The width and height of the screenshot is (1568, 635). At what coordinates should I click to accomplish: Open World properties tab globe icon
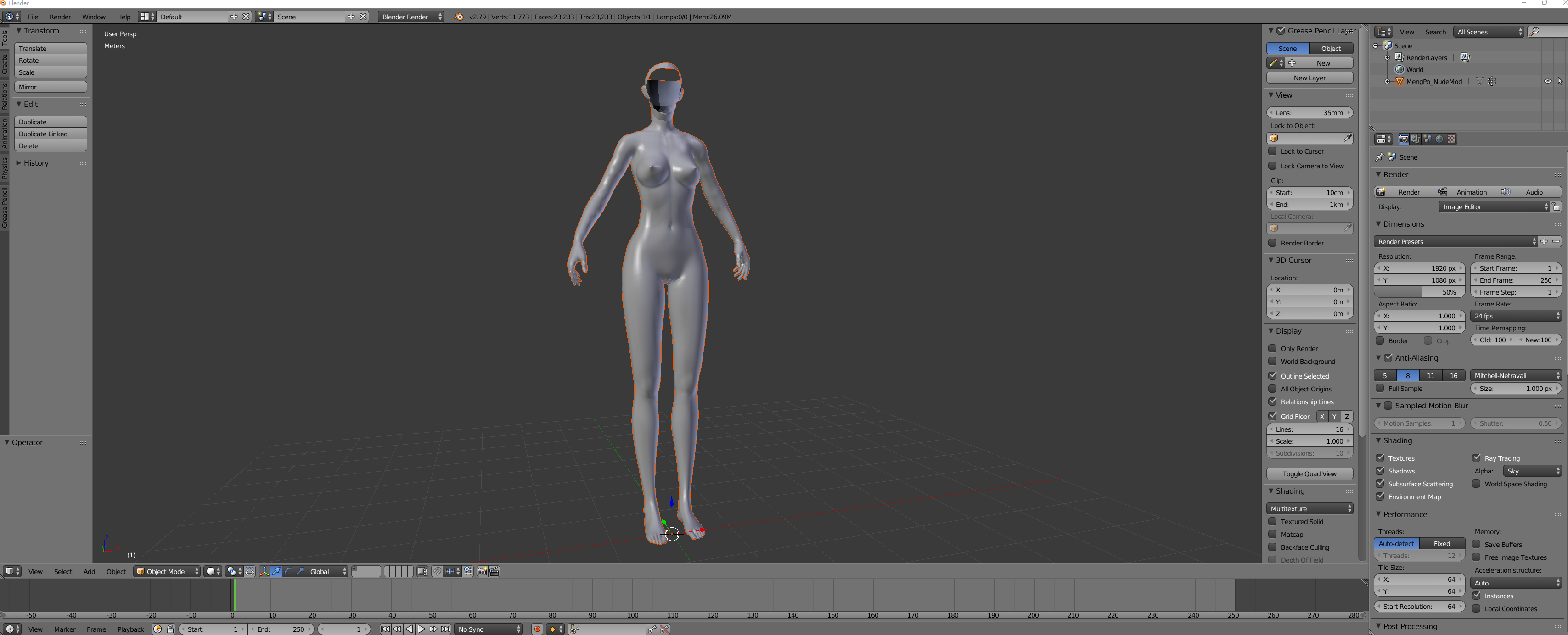[1439, 139]
